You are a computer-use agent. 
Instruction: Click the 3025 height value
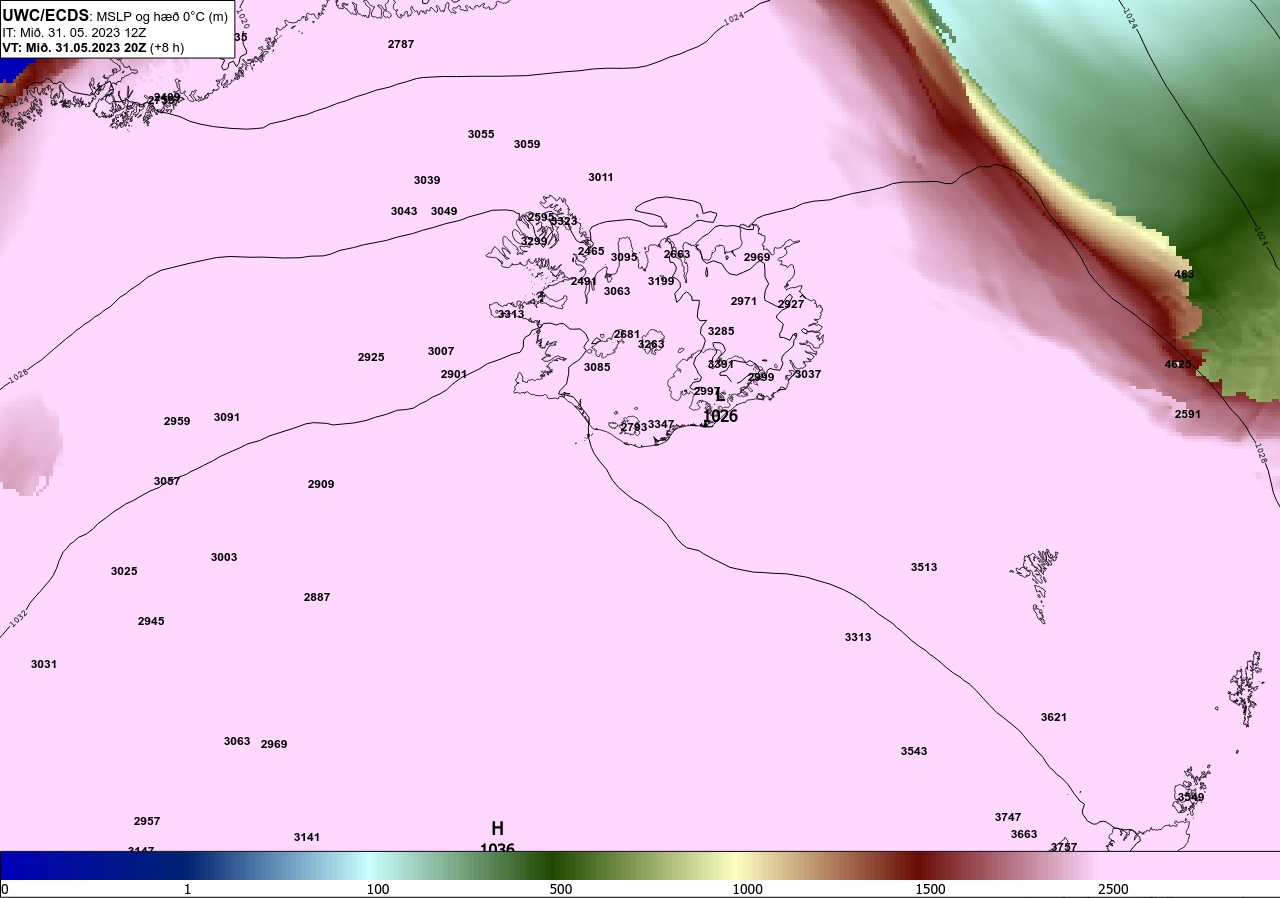(x=124, y=571)
